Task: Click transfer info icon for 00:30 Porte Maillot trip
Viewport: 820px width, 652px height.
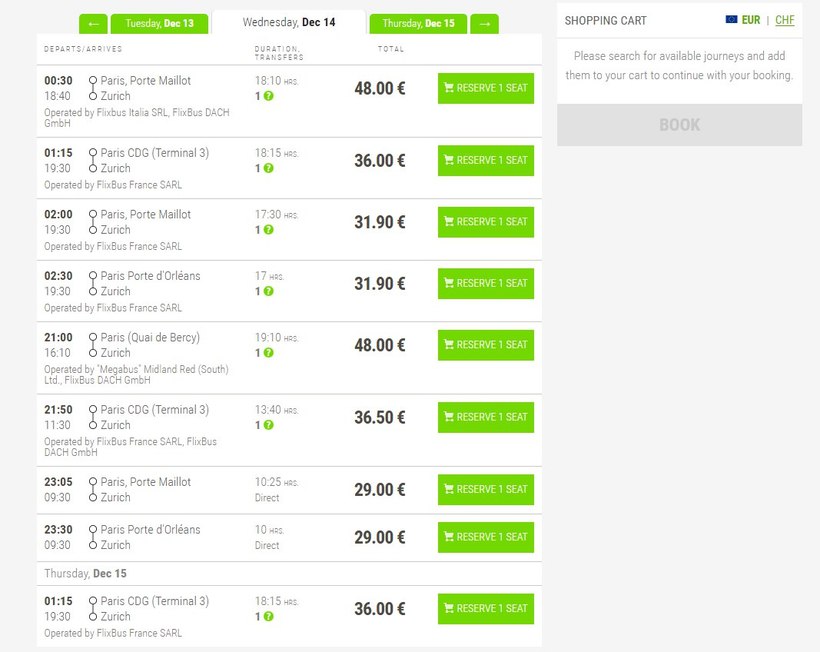Action: [x=268, y=96]
